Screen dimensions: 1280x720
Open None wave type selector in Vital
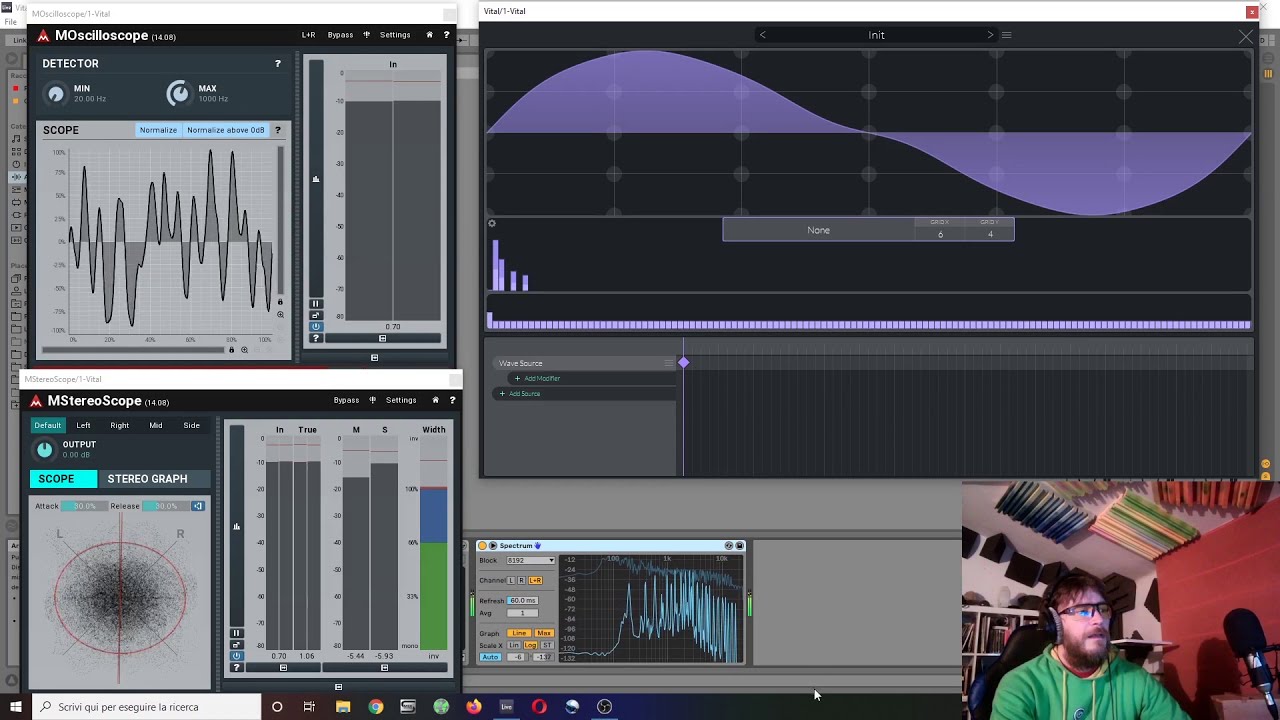point(818,230)
